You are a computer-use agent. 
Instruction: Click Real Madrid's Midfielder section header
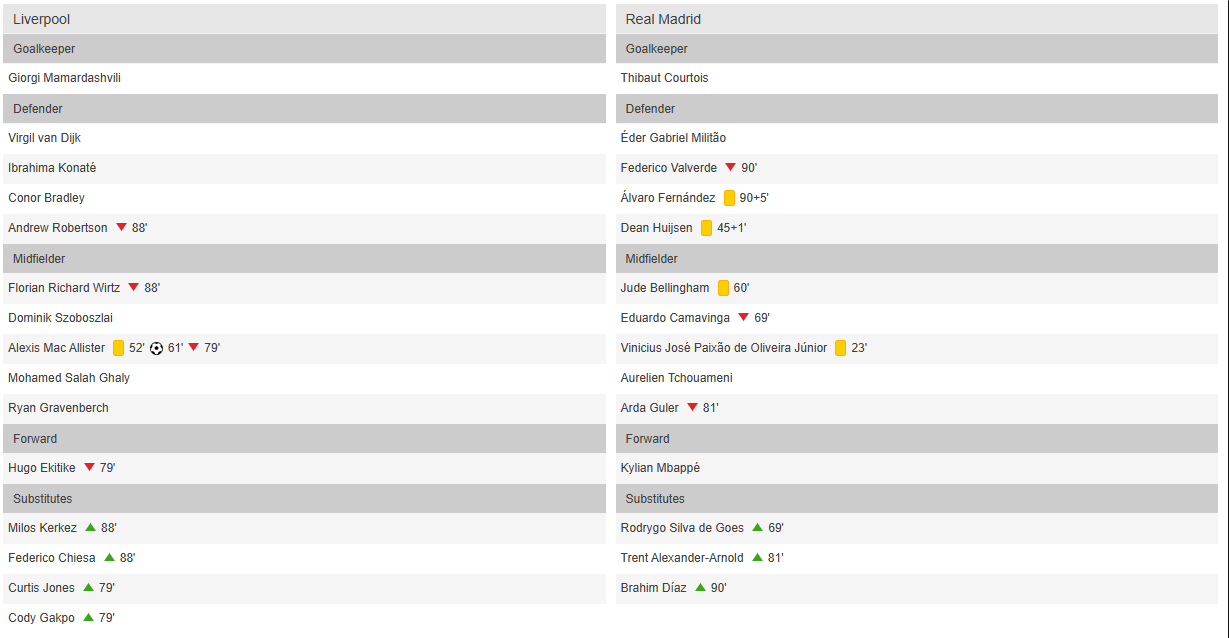651,258
